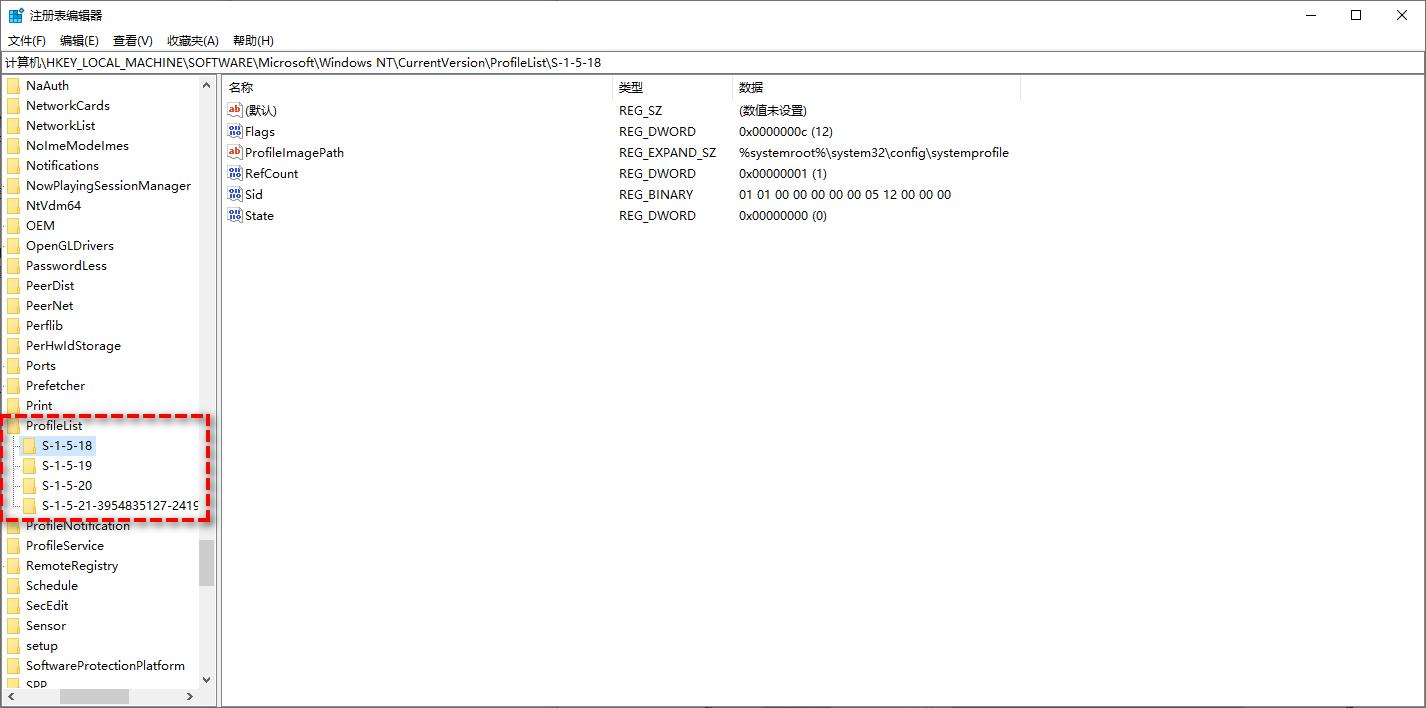This screenshot has width=1426, height=708.
Task: Select the ProfileList key in tree
Action: pyautogui.click(x=54, y=426)
